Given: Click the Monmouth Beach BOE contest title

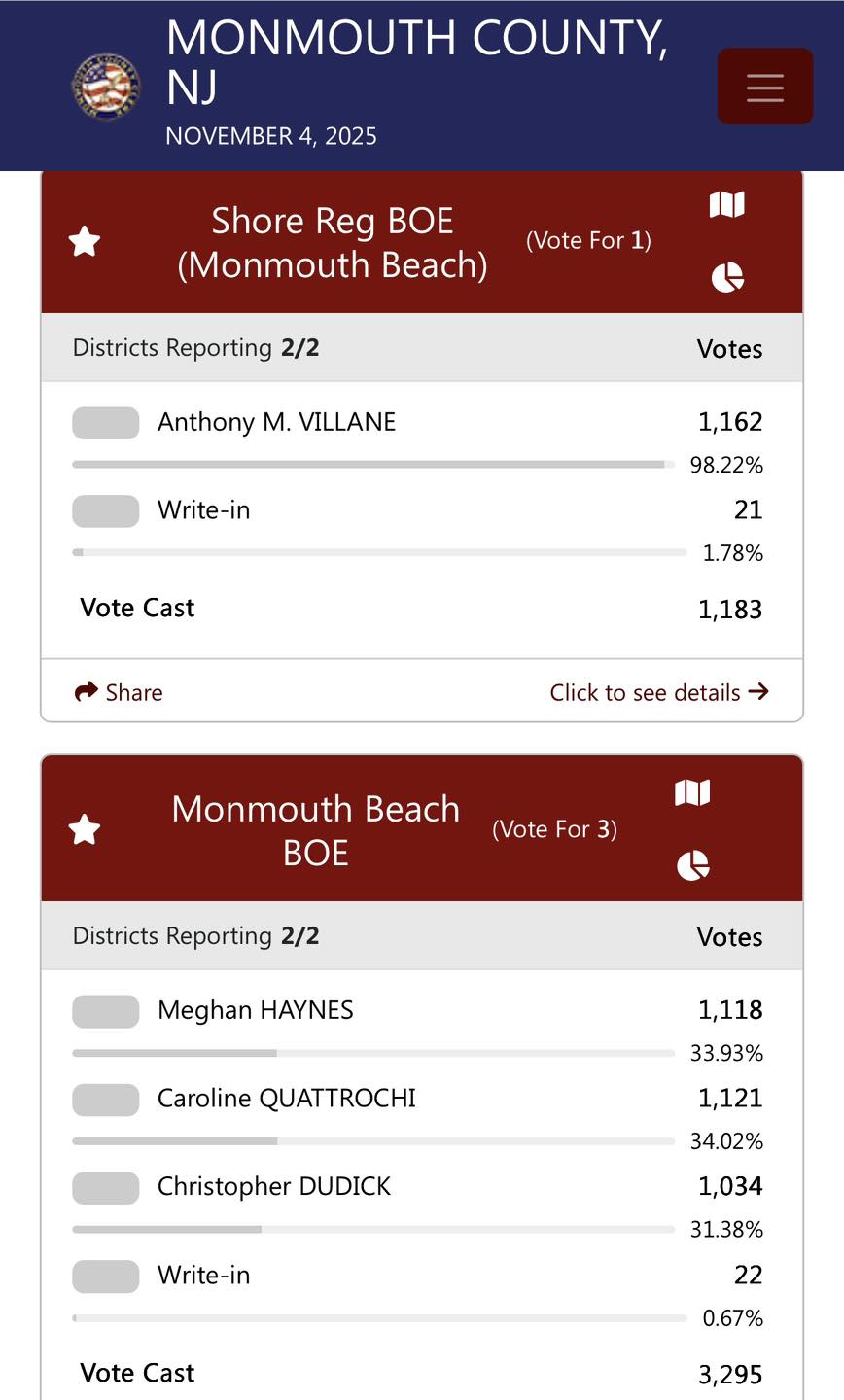Looking at the screenshot, I should click(316, 830).
